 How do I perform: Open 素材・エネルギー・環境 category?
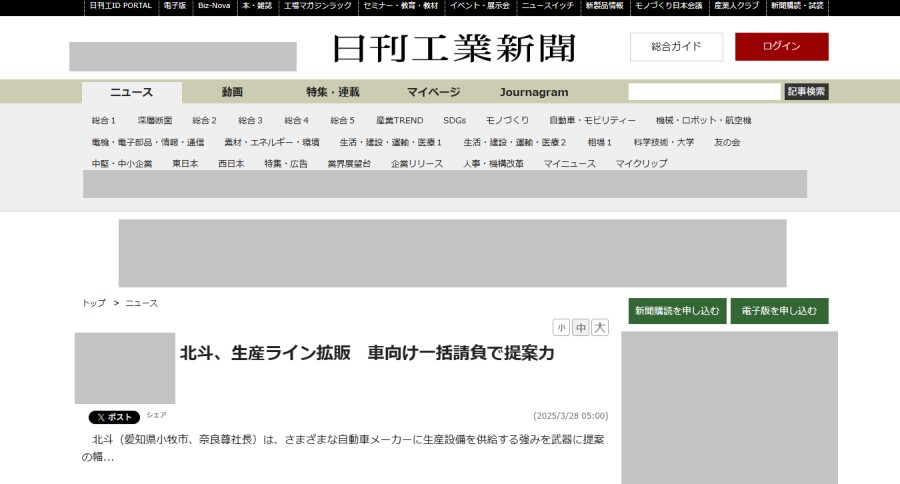[x=272, y=142]
